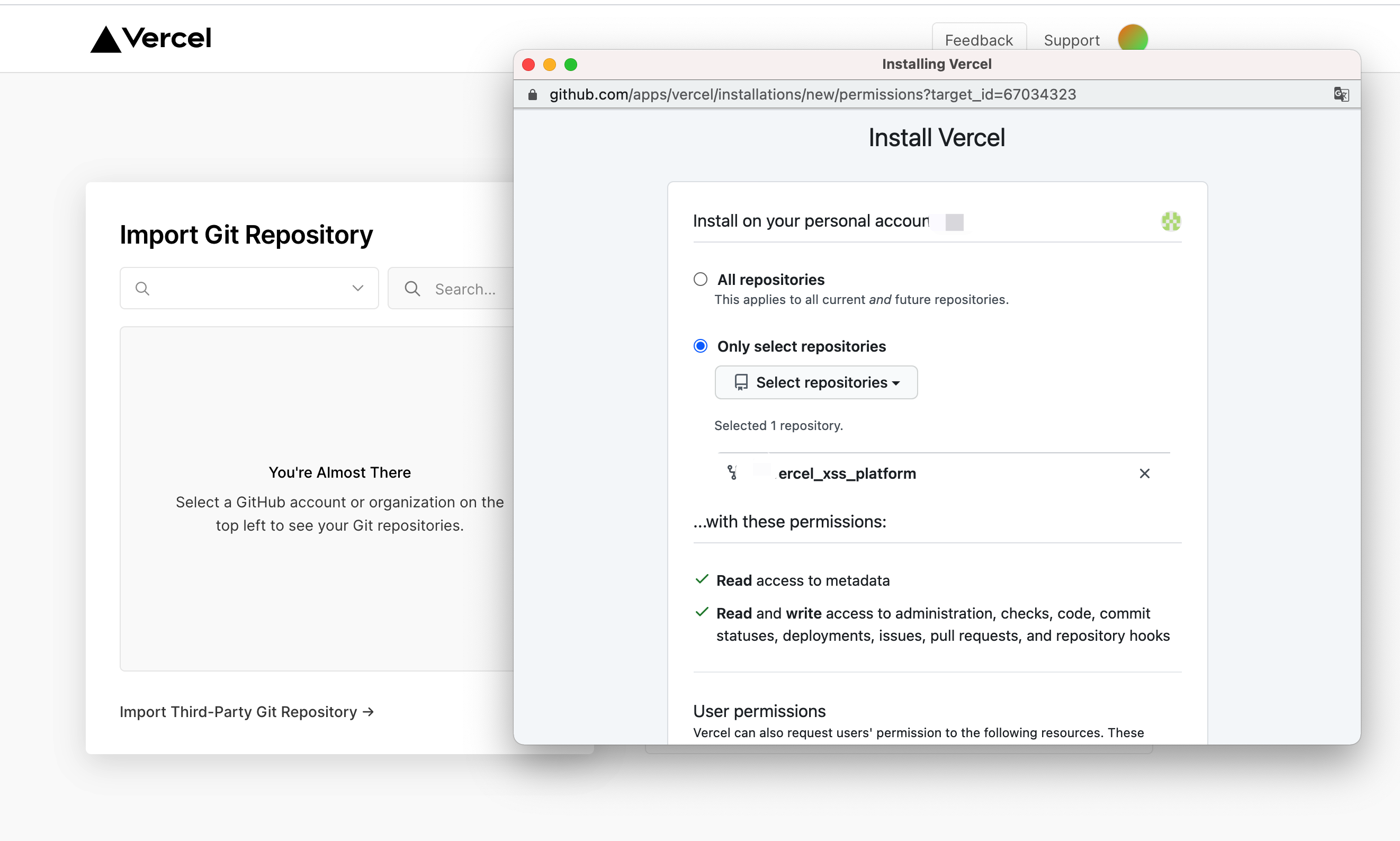Click the 'Read access to metadata' permission
Screen dimensions: 1400x841
pos(802,580)
